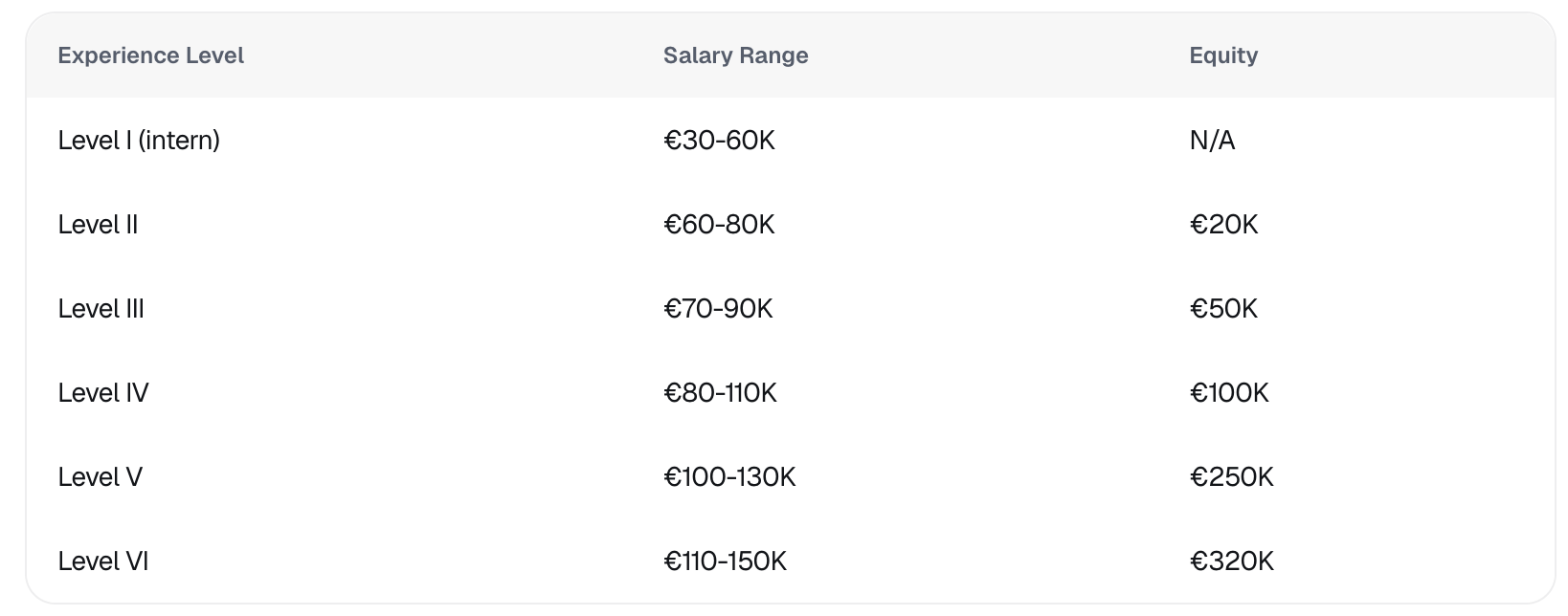The height and width of the screenshot is (616, 1568).
Task: Click the €250K equity value
Action: point(1231,477)
